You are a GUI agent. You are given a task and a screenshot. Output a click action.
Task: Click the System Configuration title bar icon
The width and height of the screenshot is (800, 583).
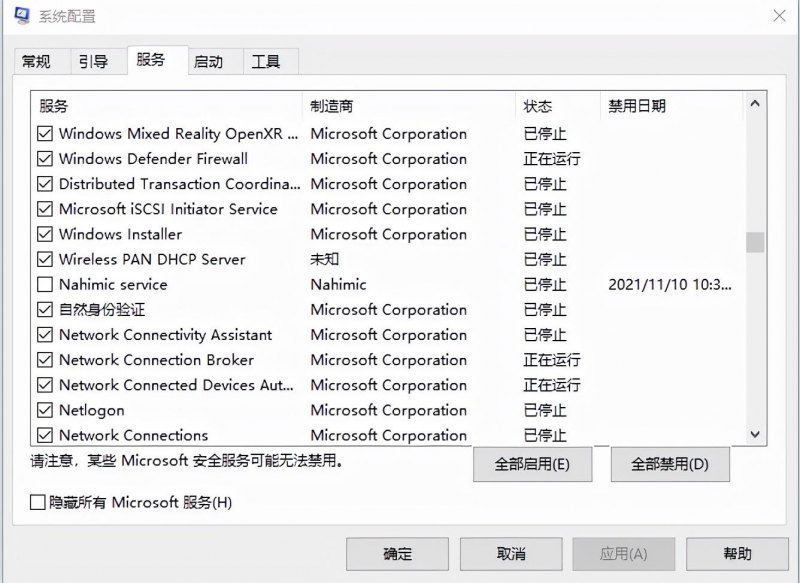coord(22,15)
